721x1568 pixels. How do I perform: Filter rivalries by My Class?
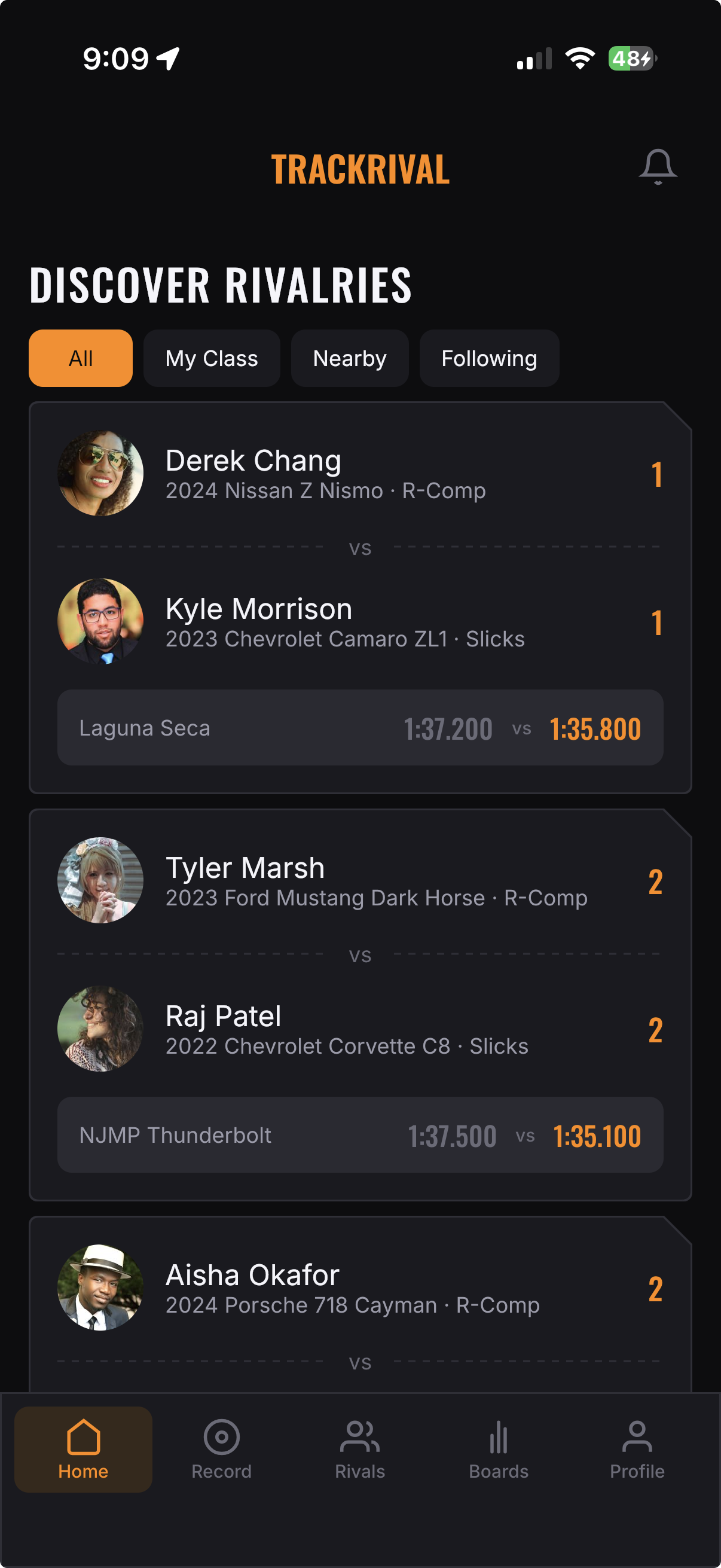click(212, 359)
